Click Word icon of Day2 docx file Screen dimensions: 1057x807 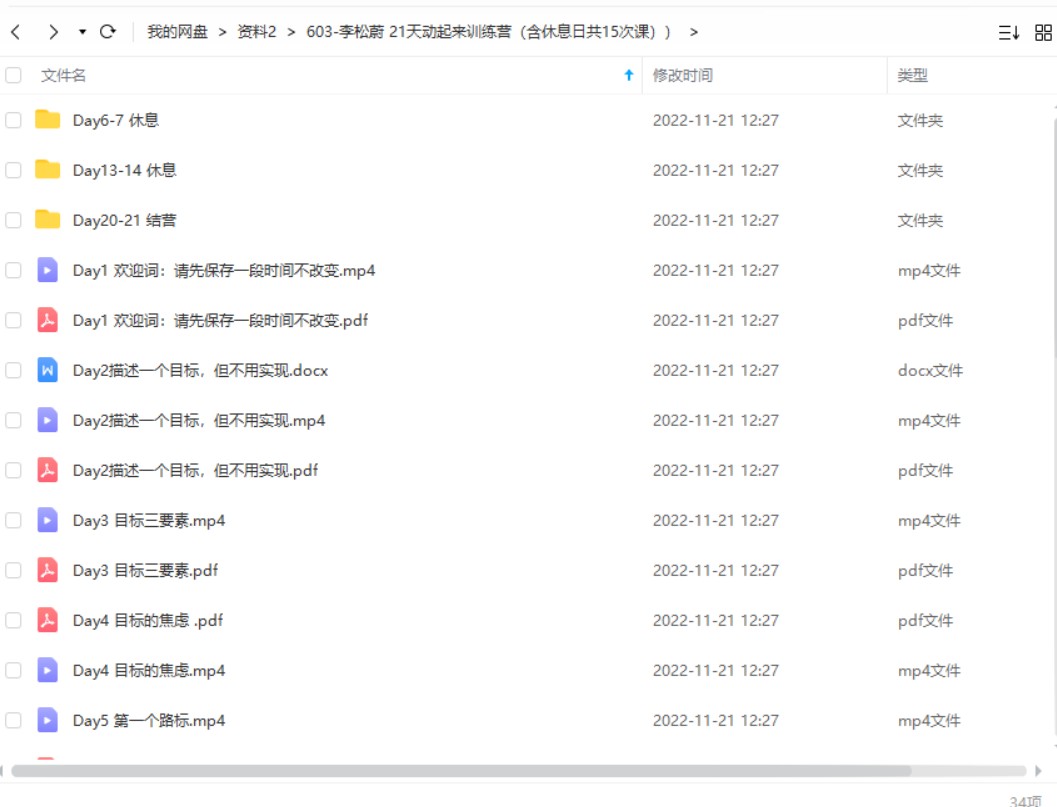pos(47,369)
